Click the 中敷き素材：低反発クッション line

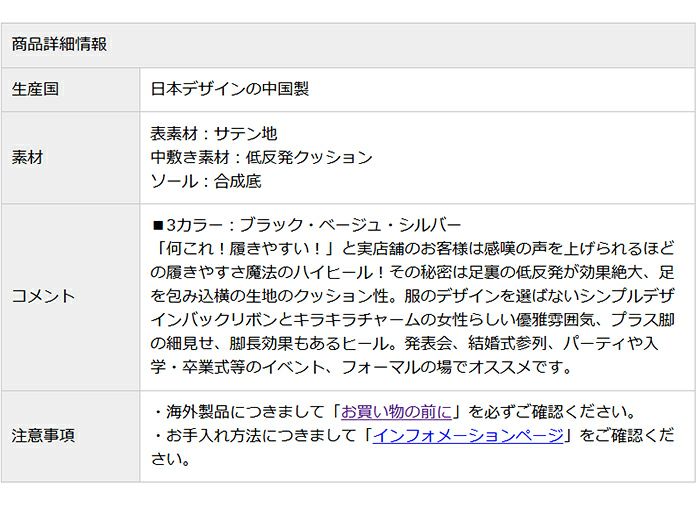click(x=261, y=157)
